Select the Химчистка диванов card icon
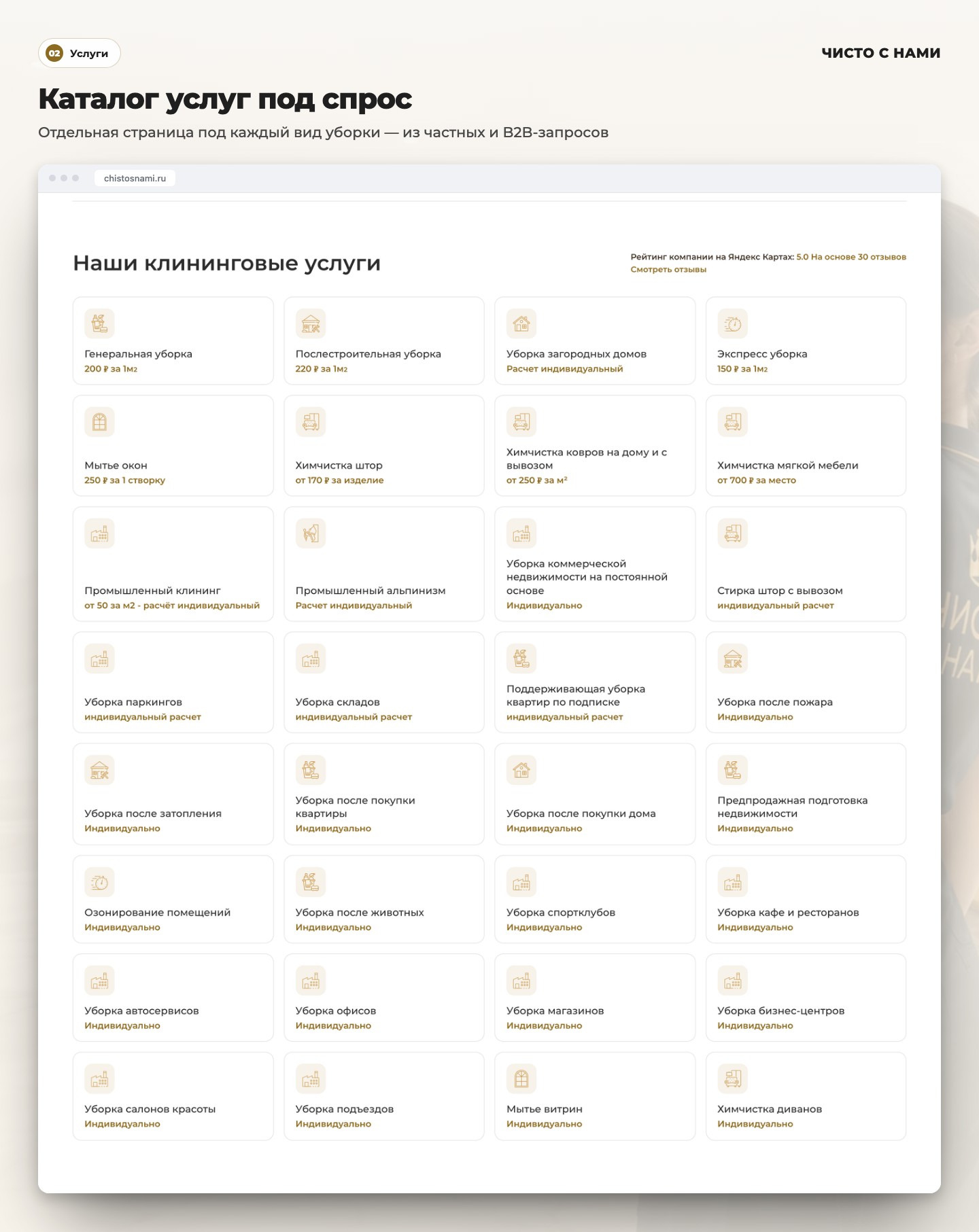979x1232 pixels. tap(732, 1078)
